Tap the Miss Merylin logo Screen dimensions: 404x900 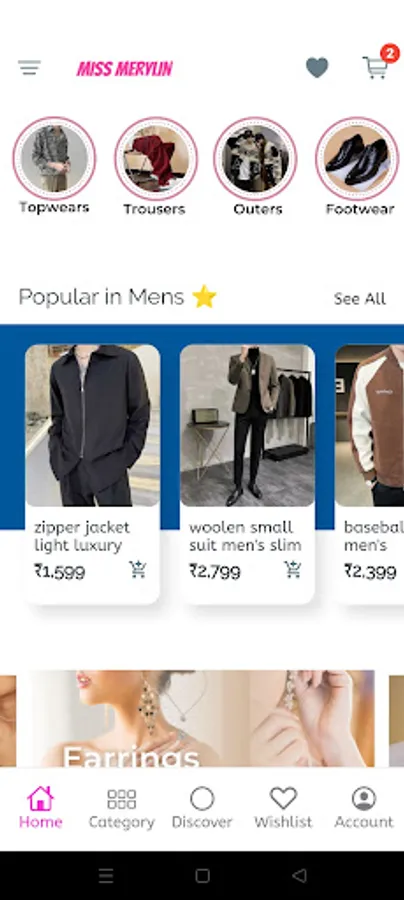[x=125, y=69]
